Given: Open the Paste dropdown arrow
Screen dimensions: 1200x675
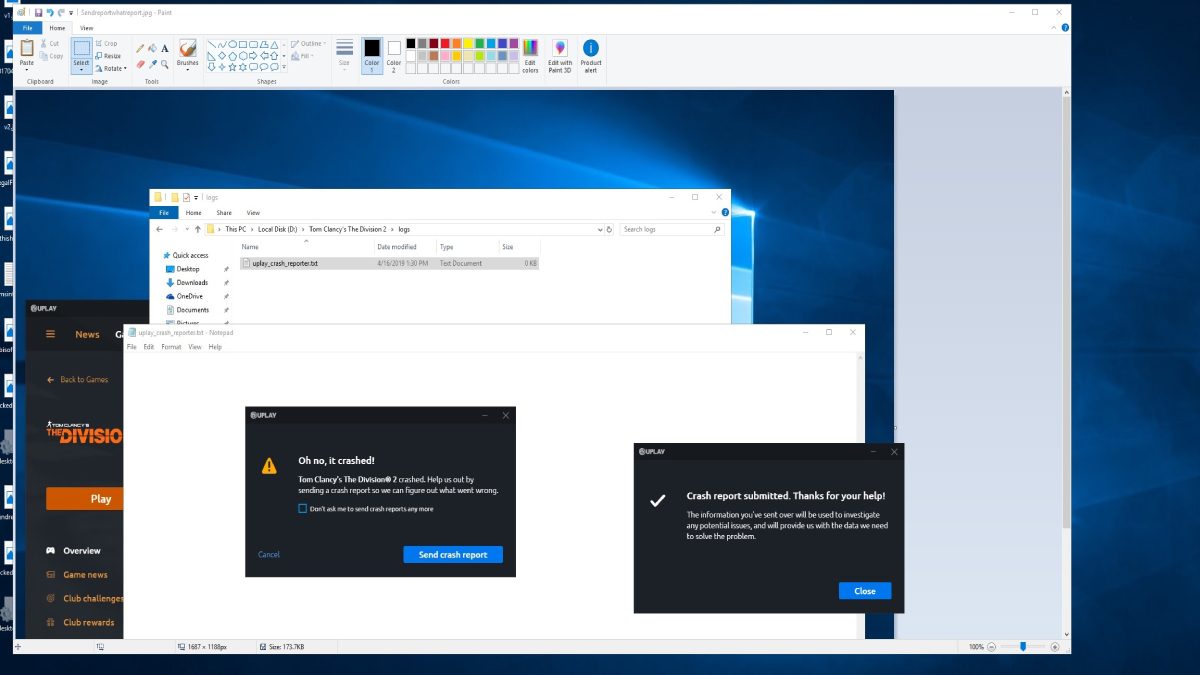Looking at the screenshot, I should pos(27,70).
